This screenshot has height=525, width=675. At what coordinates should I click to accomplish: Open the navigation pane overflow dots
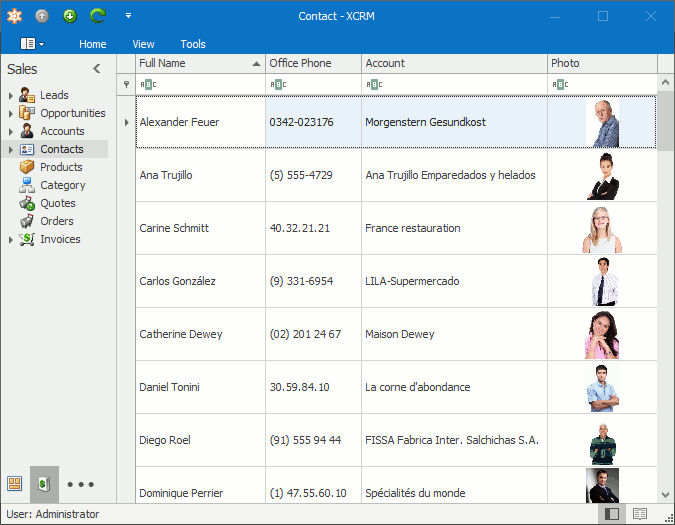click(x=81, y=485)
